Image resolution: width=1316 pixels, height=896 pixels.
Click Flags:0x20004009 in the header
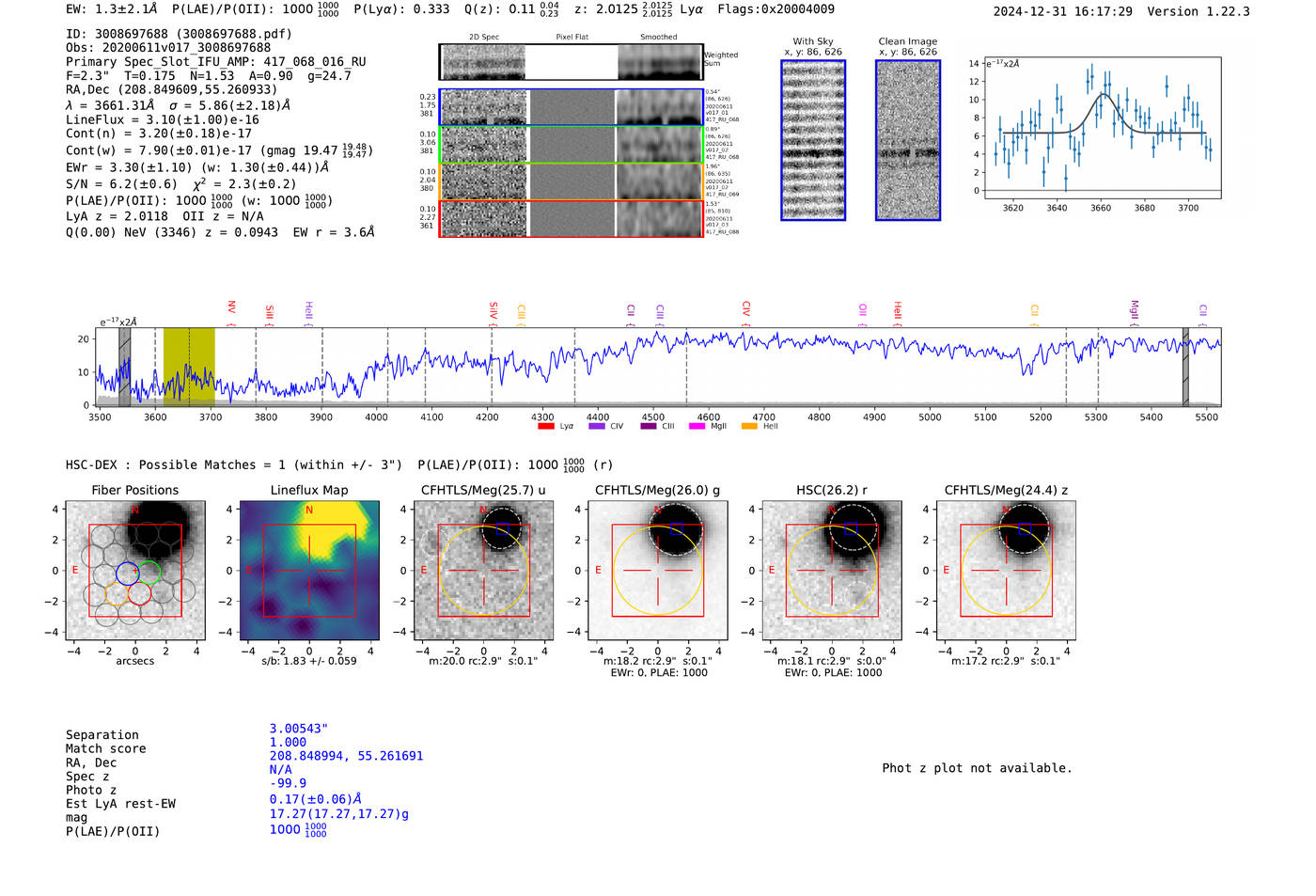tap(775, 9)
